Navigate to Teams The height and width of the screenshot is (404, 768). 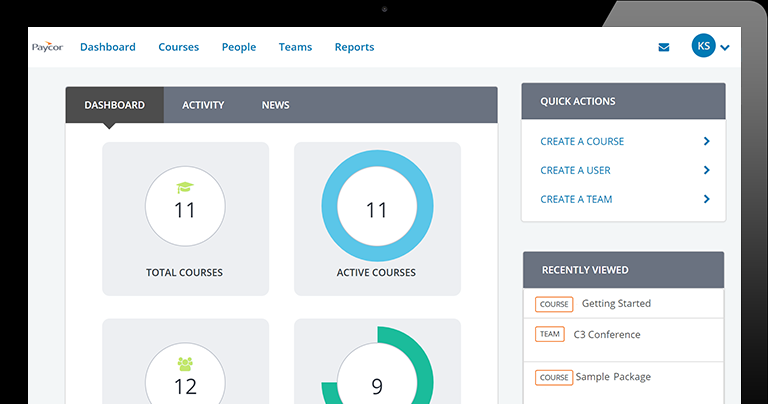pos(295,47)
